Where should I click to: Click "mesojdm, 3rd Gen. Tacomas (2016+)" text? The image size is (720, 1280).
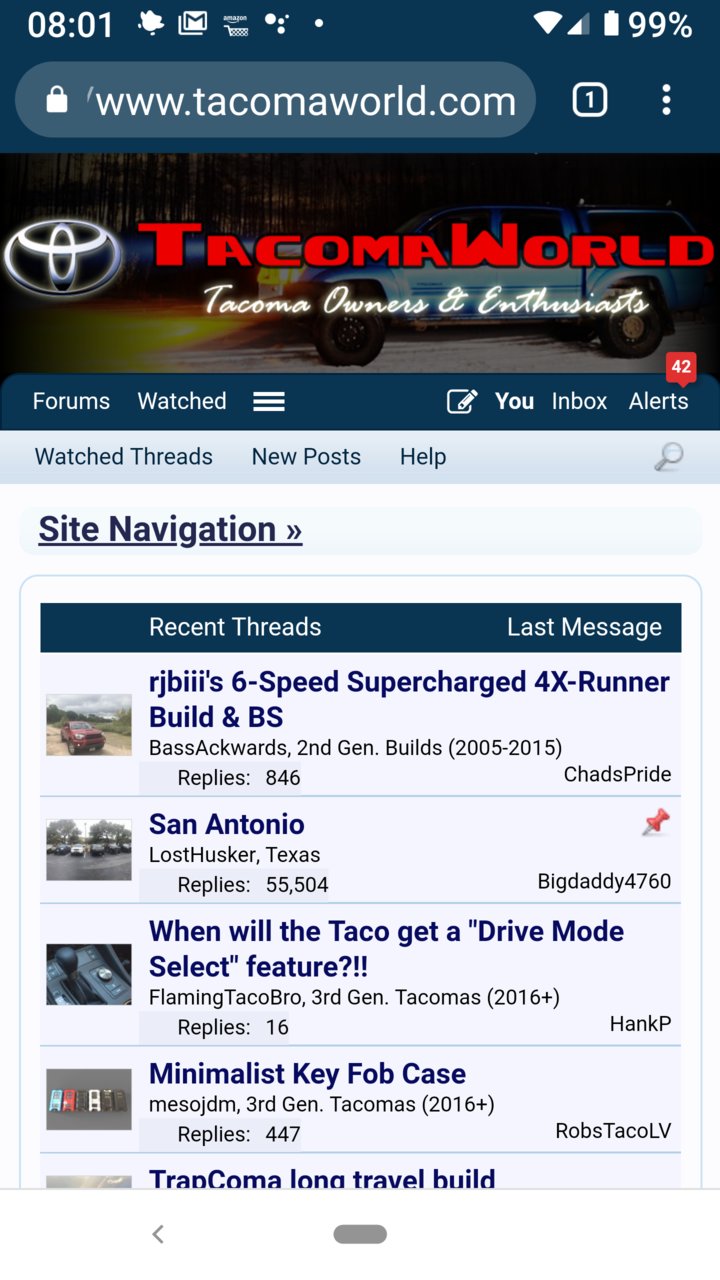[x=322, y=1105]
